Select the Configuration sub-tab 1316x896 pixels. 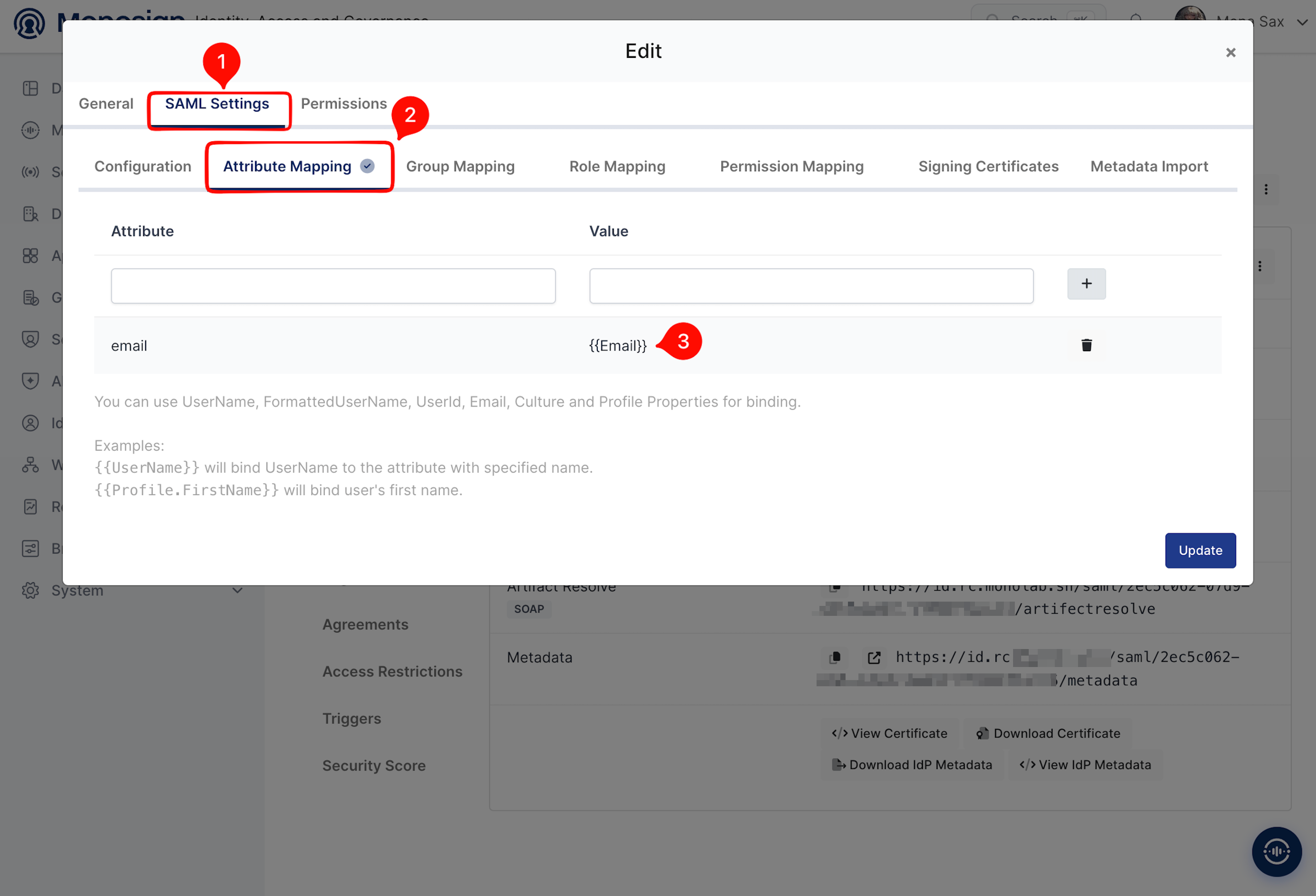tap(143, 166)
